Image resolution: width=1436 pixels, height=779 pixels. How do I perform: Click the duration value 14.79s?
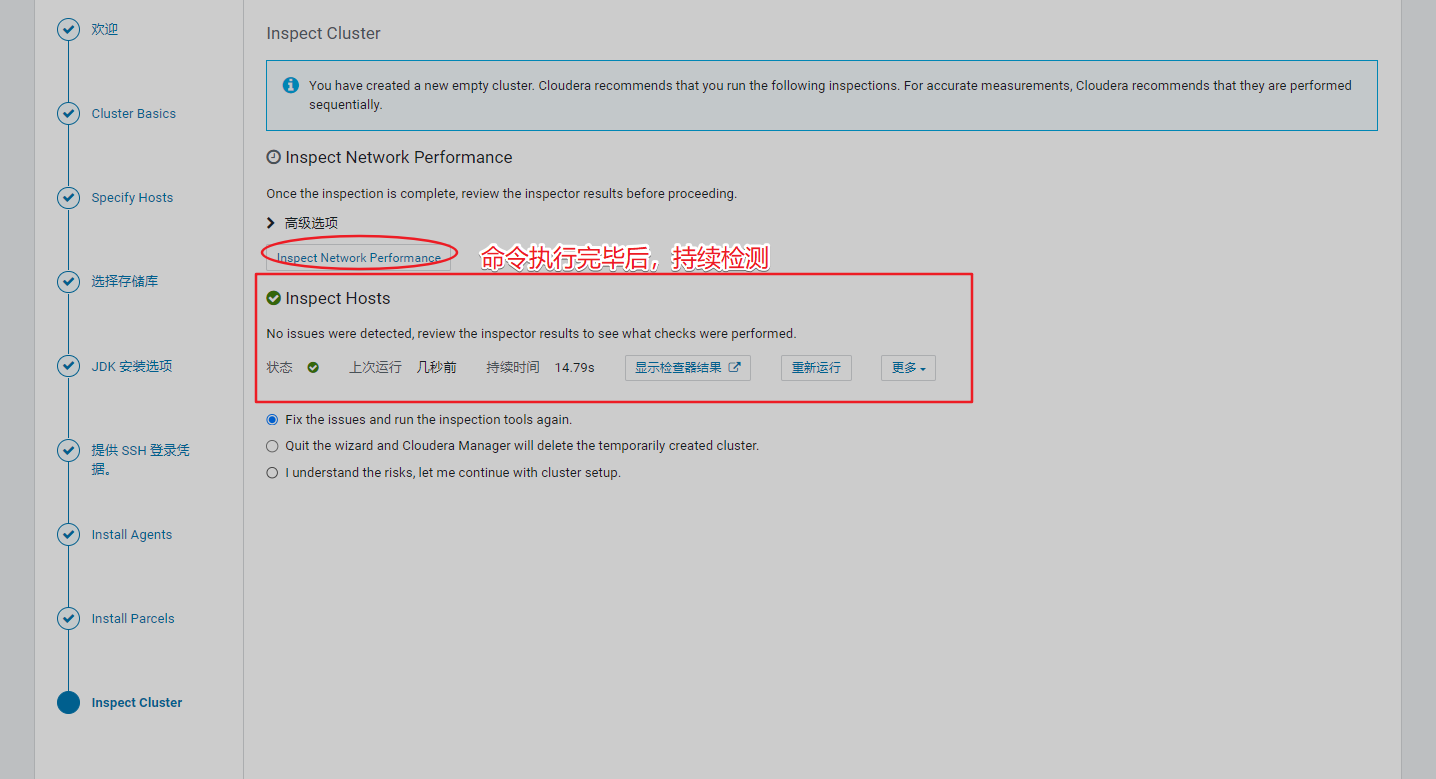pyautogui.click(x=575, y=368)
